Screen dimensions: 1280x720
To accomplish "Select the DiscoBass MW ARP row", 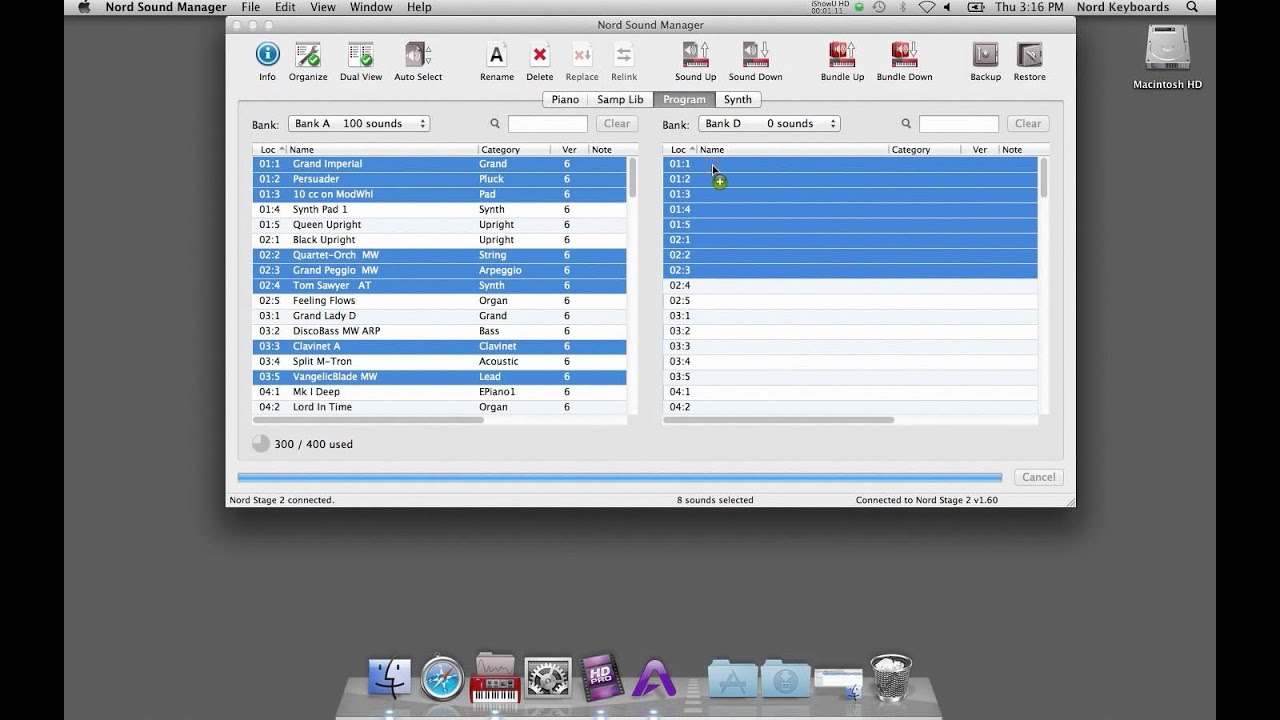I will 439,331.
